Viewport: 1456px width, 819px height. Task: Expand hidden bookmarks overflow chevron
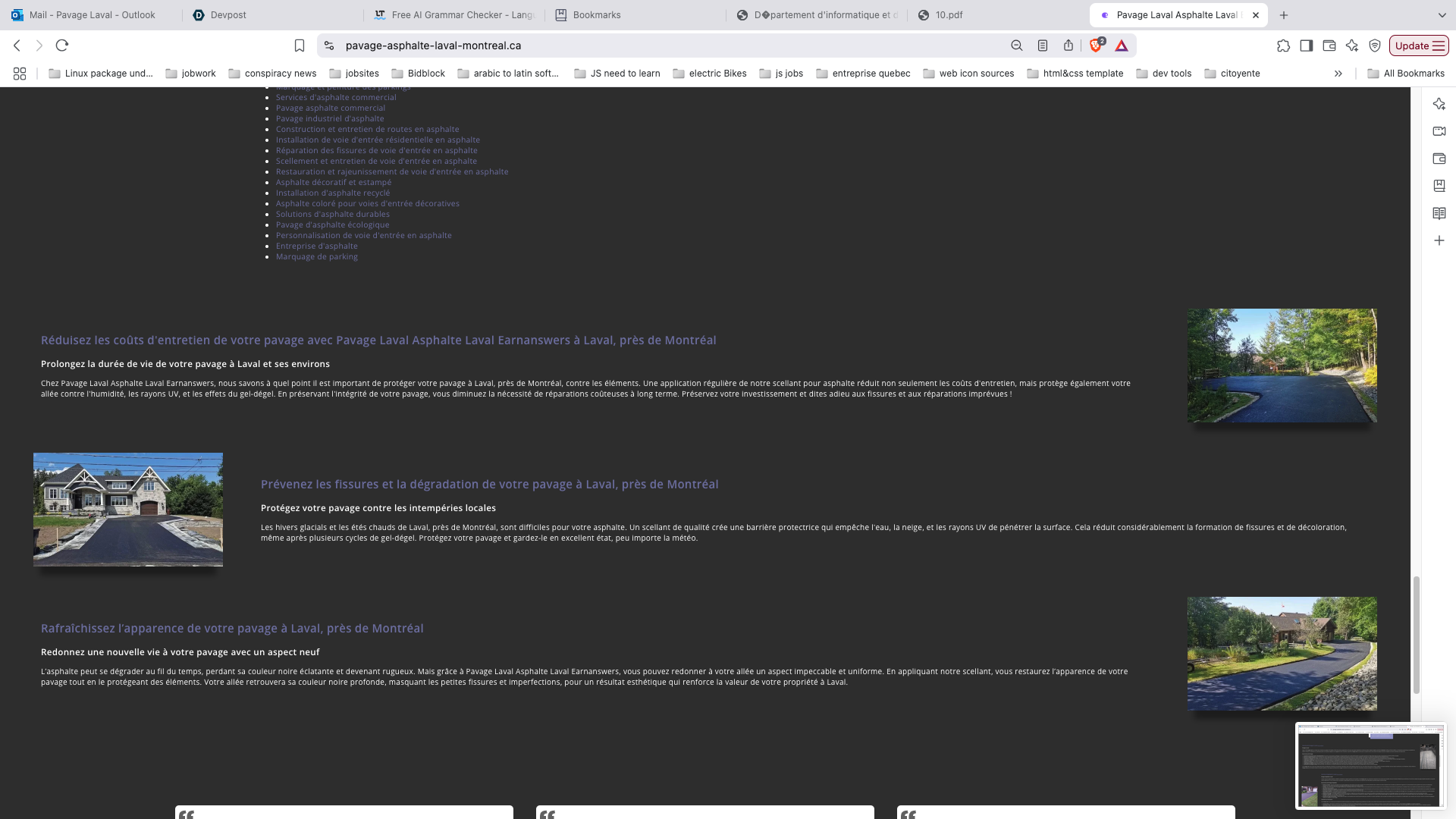pos(1338,74)
